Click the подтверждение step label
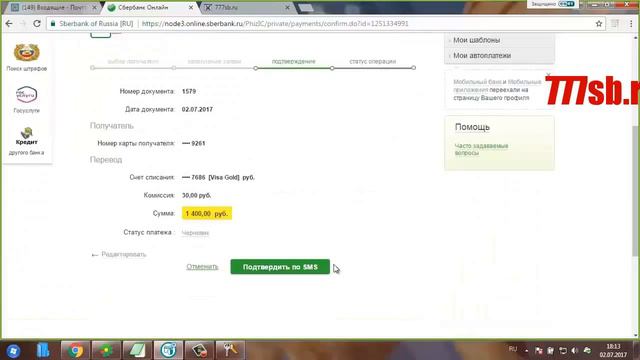The image size is (640, 360). point(293,61)
